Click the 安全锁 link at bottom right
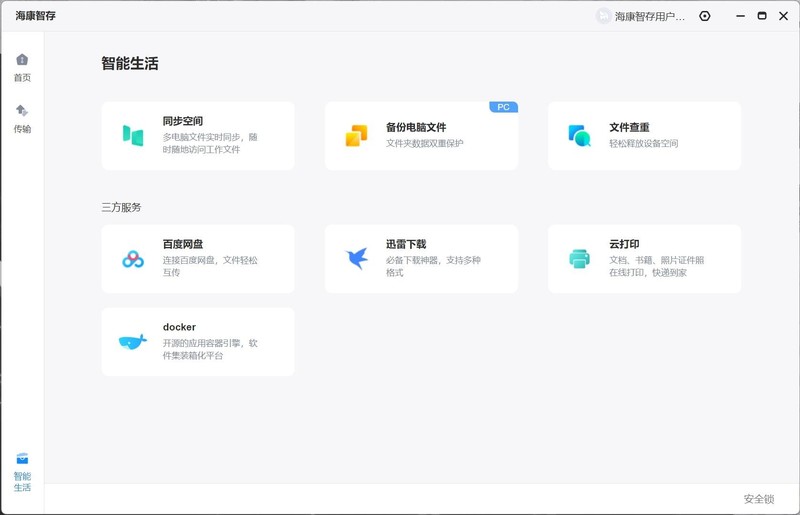800x515 pixels. click(x=759, y=499)
